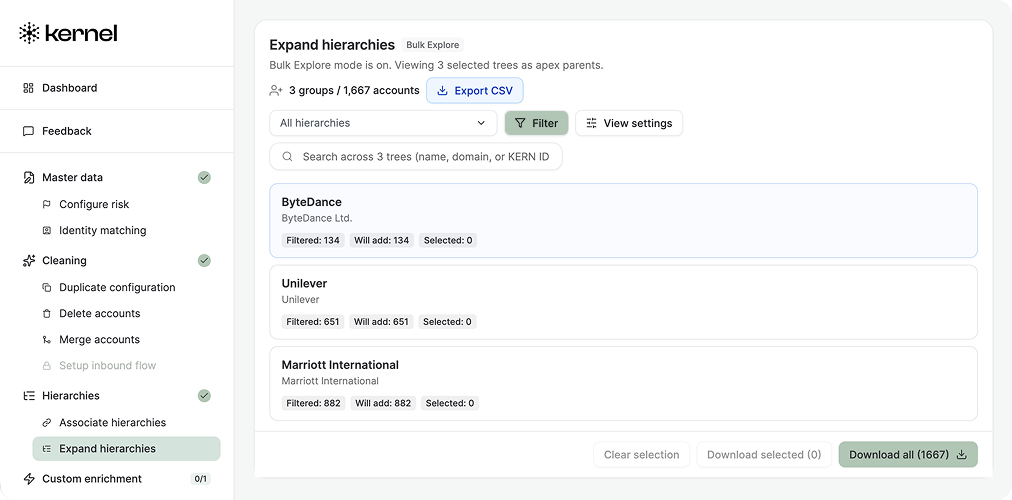Click the Delete accounts trash icon
Image resolution: width=1012 pixels, height=500 pixels.
pyautogui.click(x=46, y=314)
